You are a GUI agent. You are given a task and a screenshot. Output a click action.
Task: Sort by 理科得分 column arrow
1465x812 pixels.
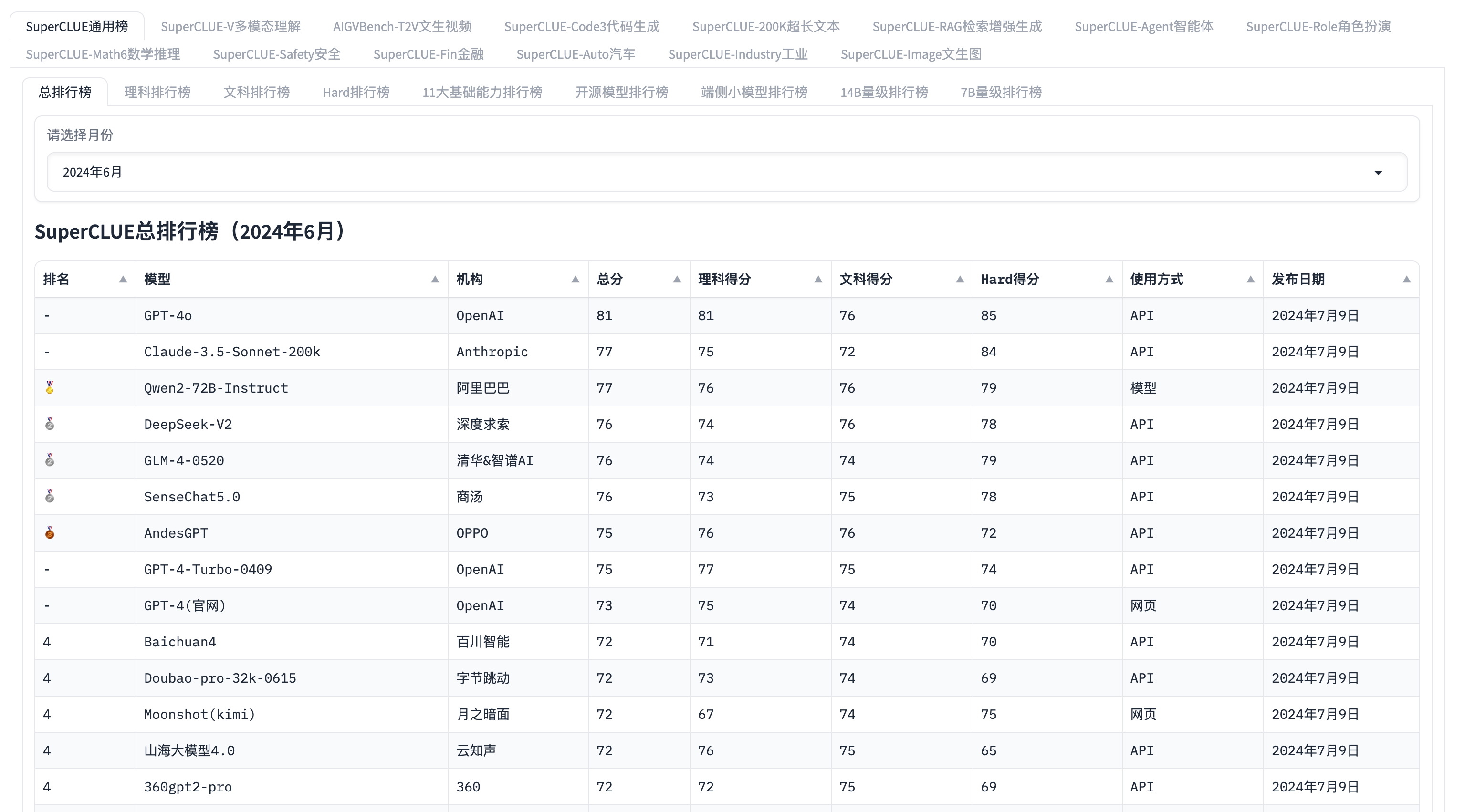(x=818, y=279)
